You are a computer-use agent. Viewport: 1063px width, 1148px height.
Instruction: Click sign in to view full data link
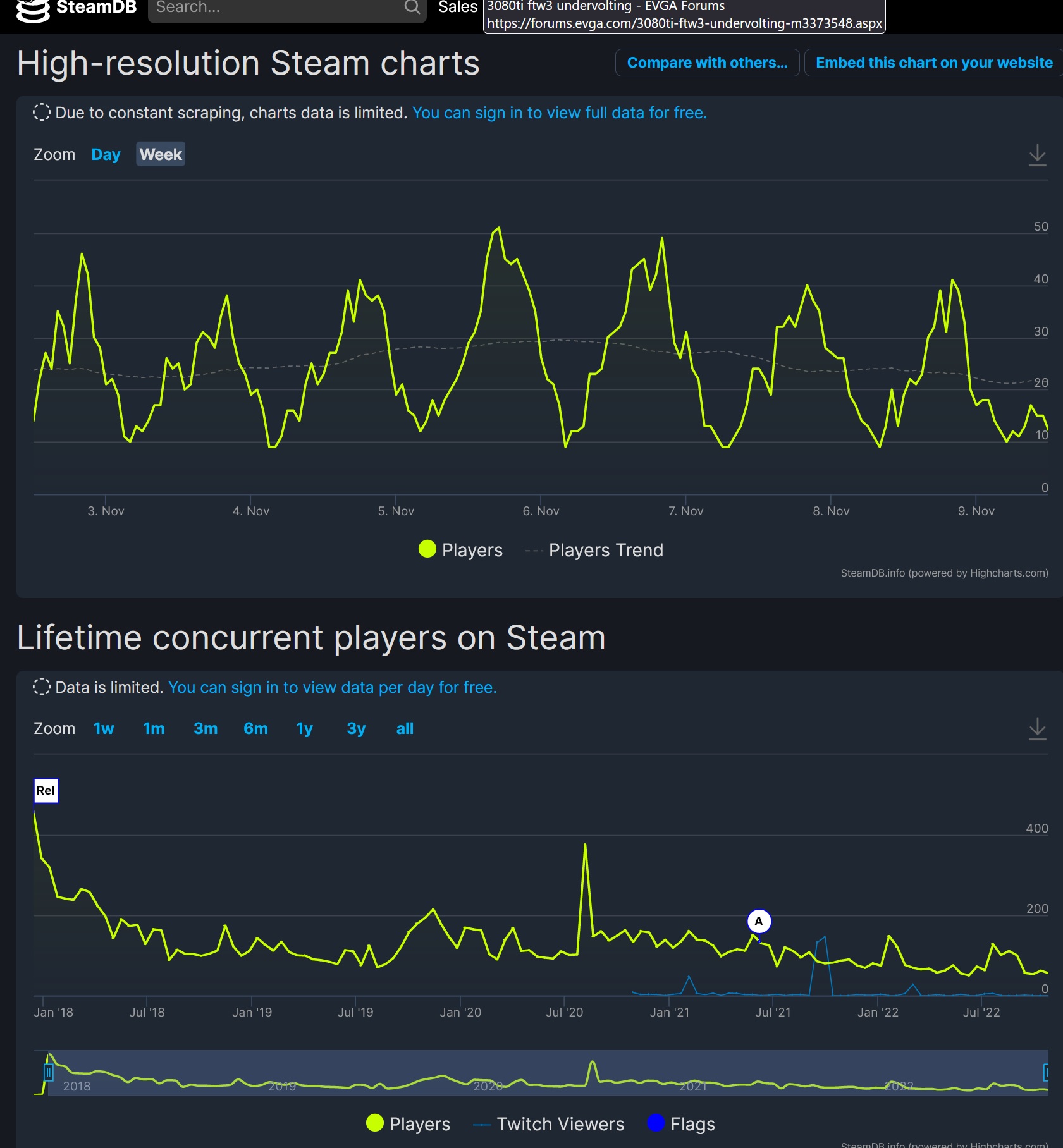(559, 113)
